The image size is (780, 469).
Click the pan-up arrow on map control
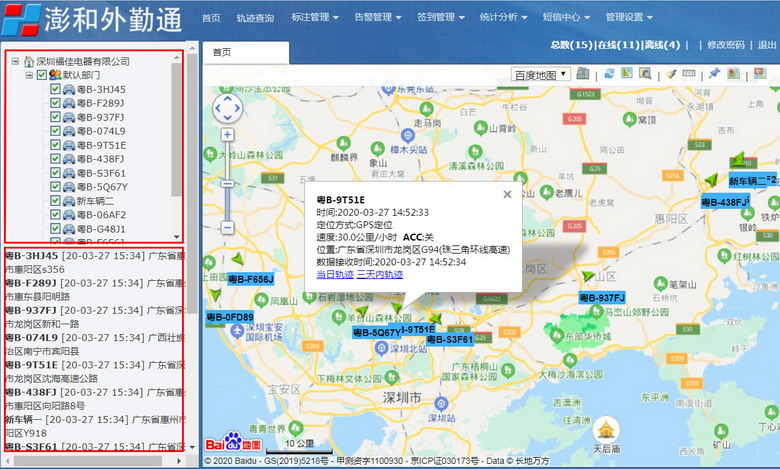click(227, 98)
